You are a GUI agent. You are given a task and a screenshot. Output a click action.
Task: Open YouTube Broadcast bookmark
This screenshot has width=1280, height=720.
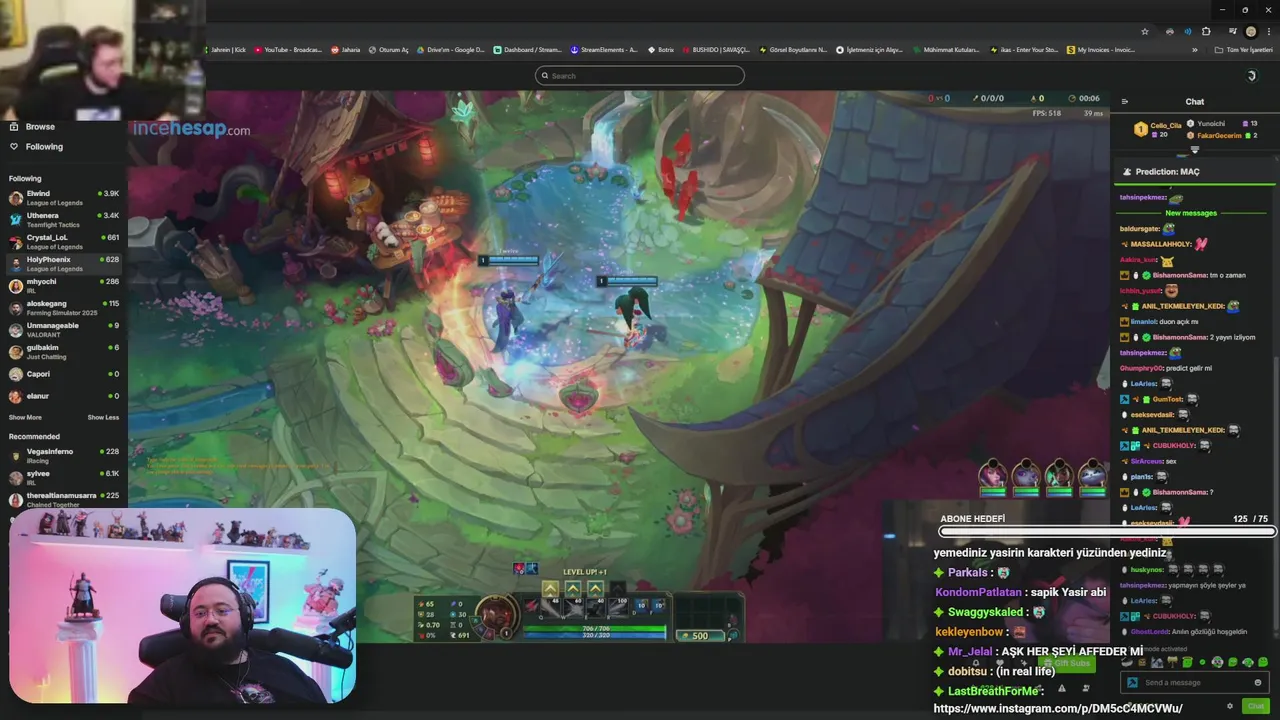tap(288, 50)
